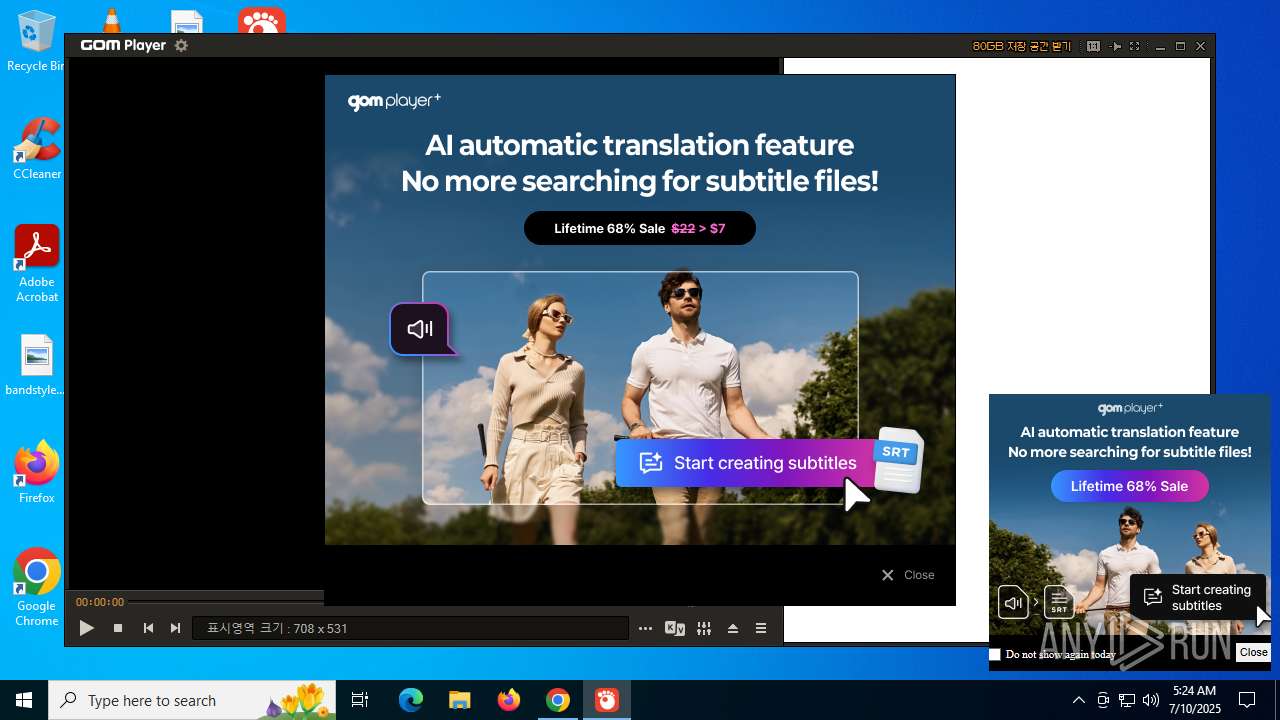Image resolution: width=1280 pixels, height=720 pixels.
Task: Click Start creating subtitles in large ad
Action: coord(746,463)
